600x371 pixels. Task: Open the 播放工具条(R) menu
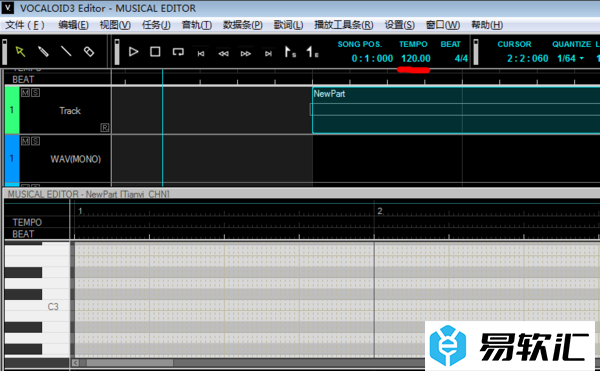tap(344, 25)
